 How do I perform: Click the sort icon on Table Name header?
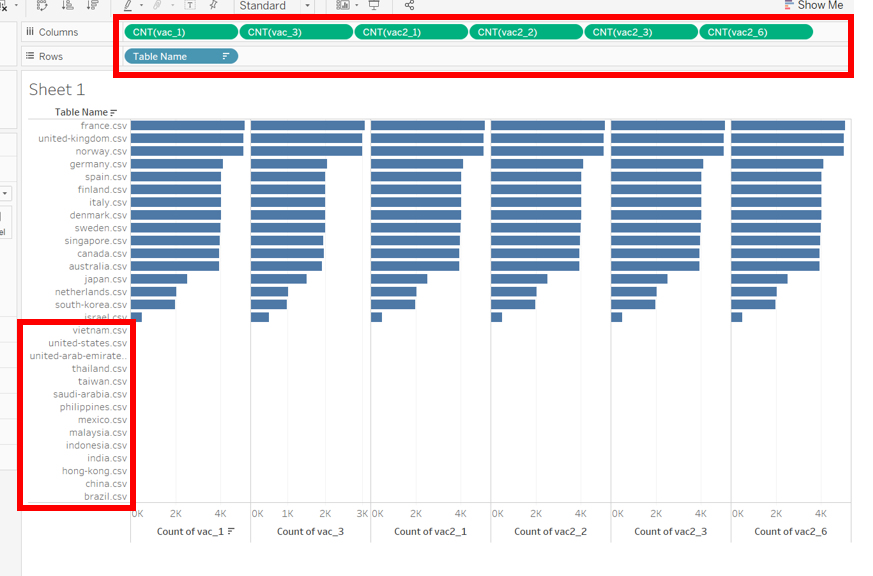114,113
